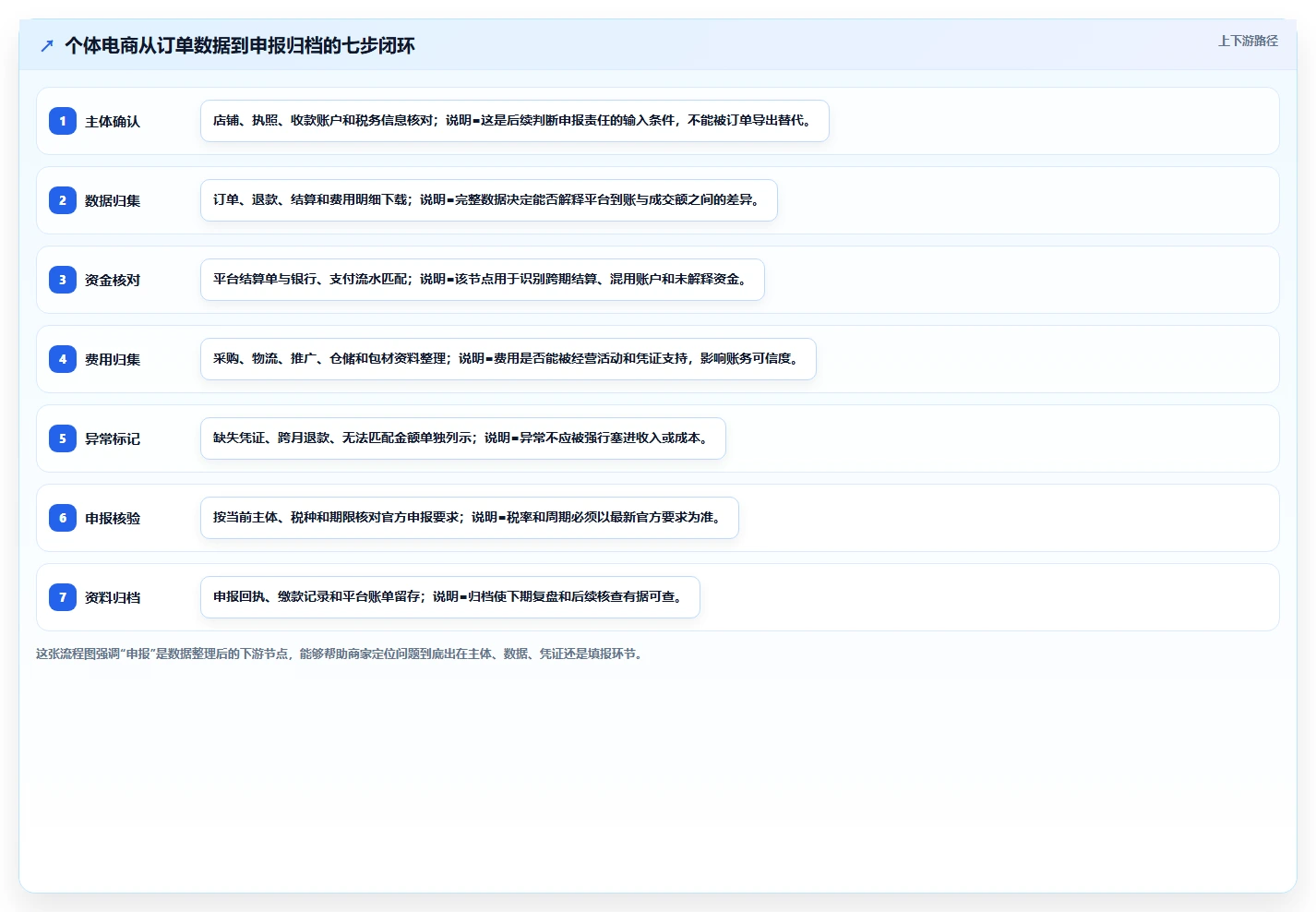The image size is (1316, 912).
Task: Click the description starting 申报回执、缴款记录
Action: click(x=450, y=597)
